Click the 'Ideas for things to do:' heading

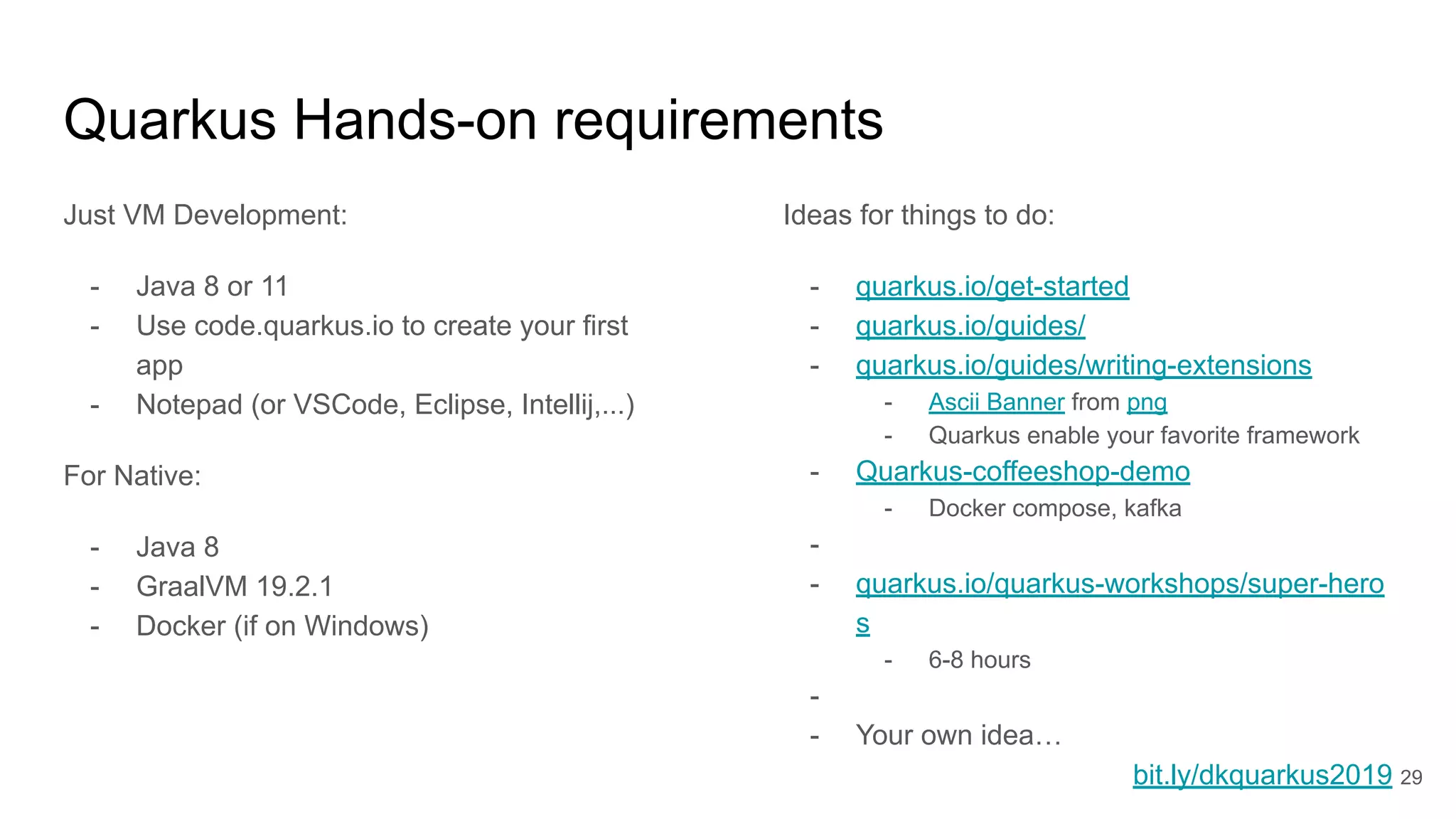(x=919, y=215)
